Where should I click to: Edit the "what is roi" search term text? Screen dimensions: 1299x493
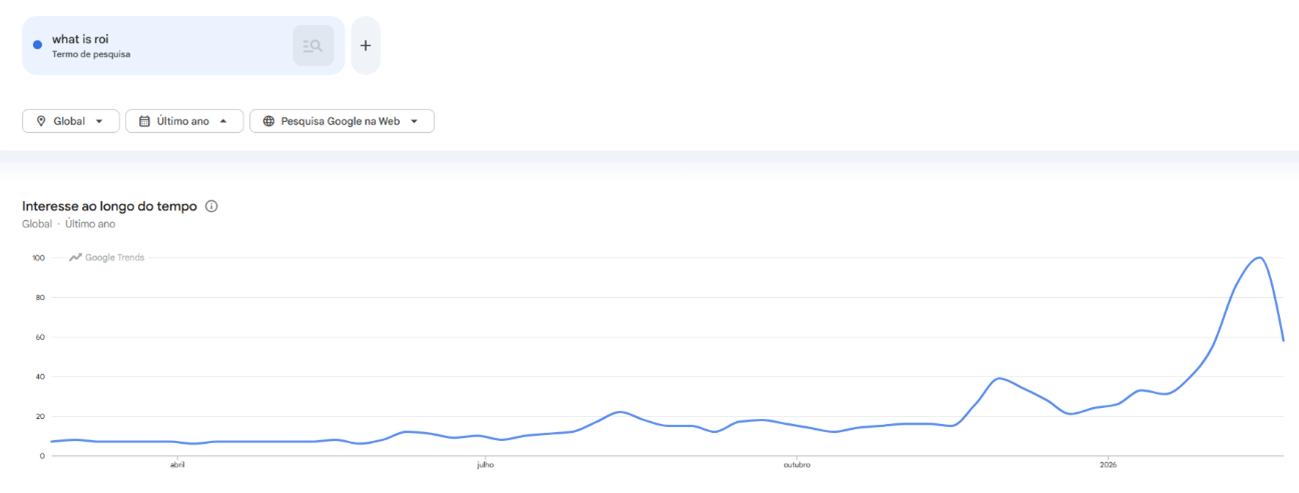click(x=80, y=39)
